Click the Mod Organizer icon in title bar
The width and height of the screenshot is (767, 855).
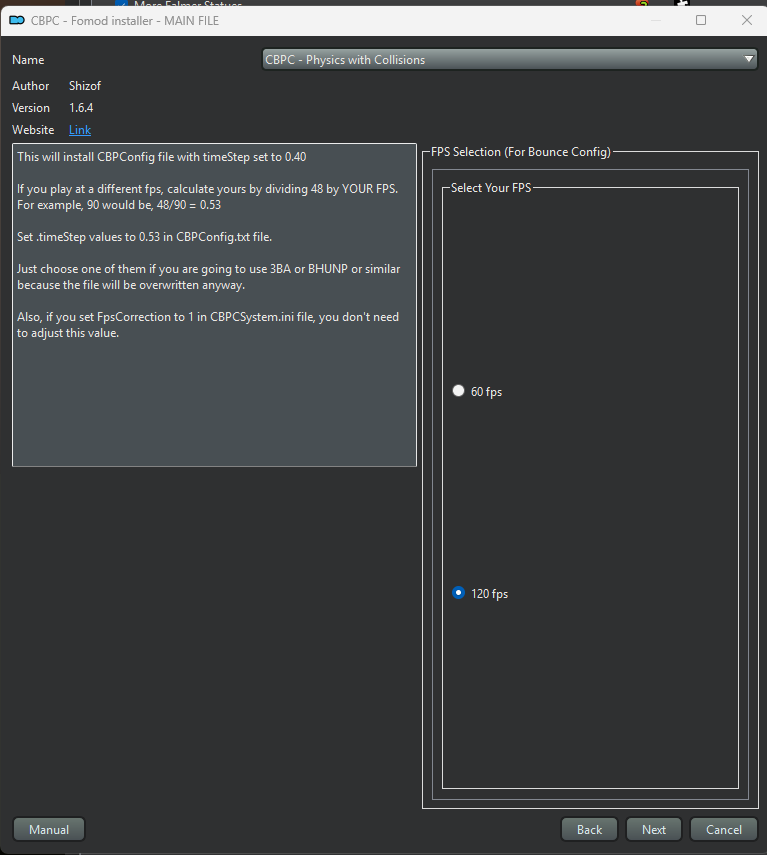[x=17, y=20]
